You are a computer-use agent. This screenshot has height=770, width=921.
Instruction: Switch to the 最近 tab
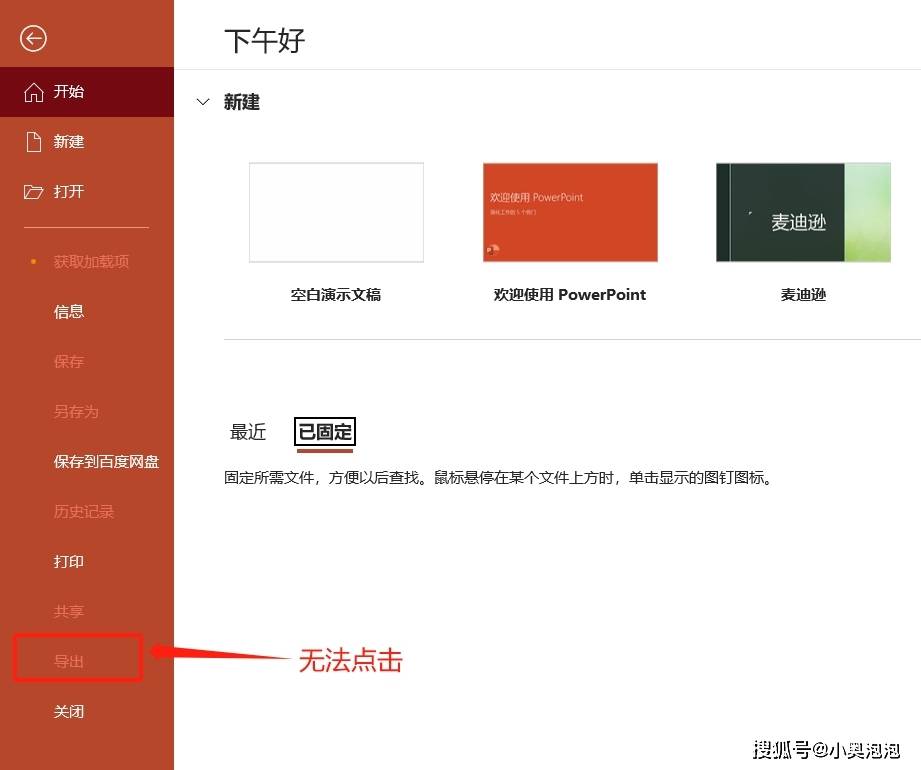[x=248, y=432]
